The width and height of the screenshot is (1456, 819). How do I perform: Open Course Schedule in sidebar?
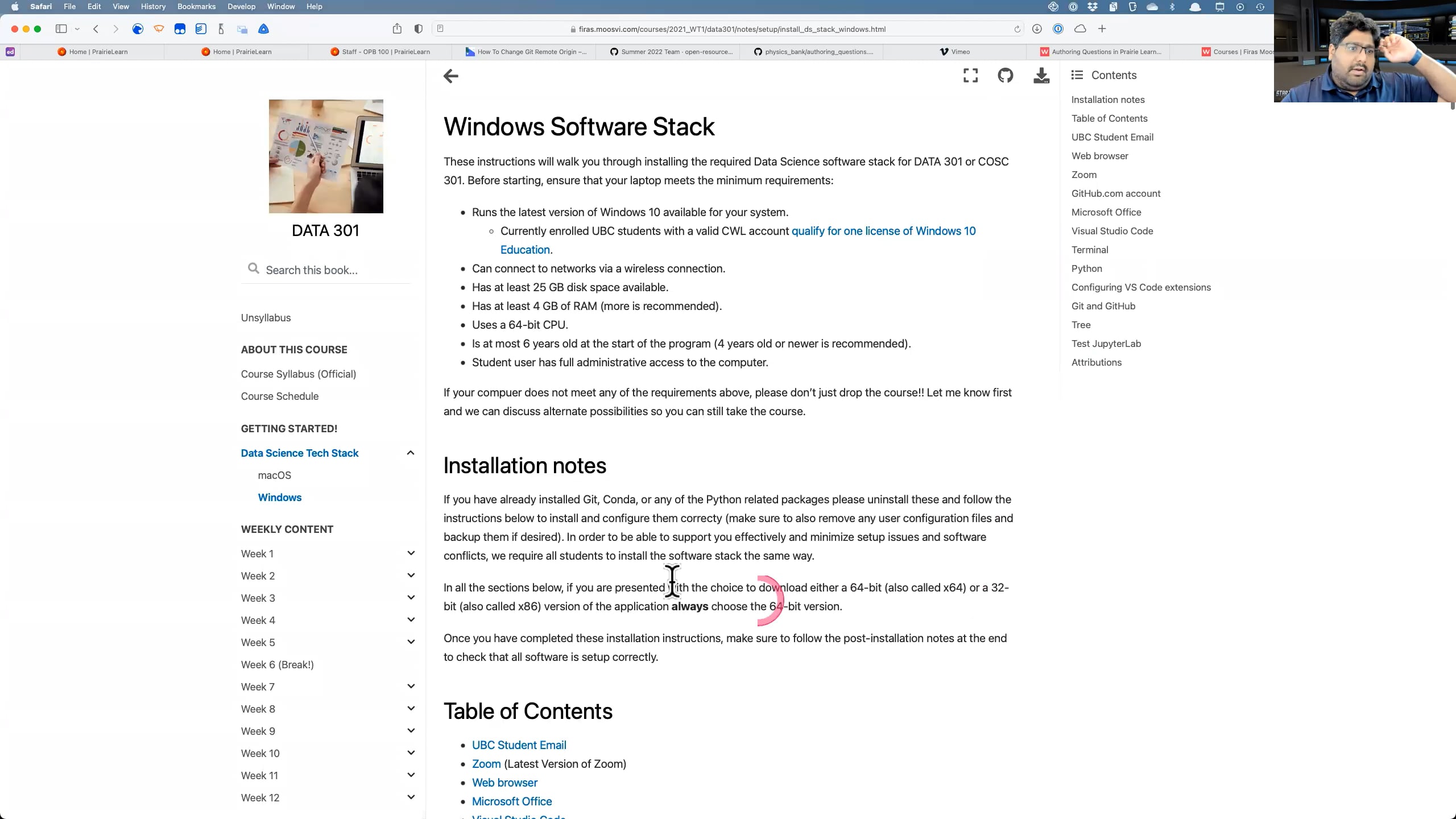[279, 396]
